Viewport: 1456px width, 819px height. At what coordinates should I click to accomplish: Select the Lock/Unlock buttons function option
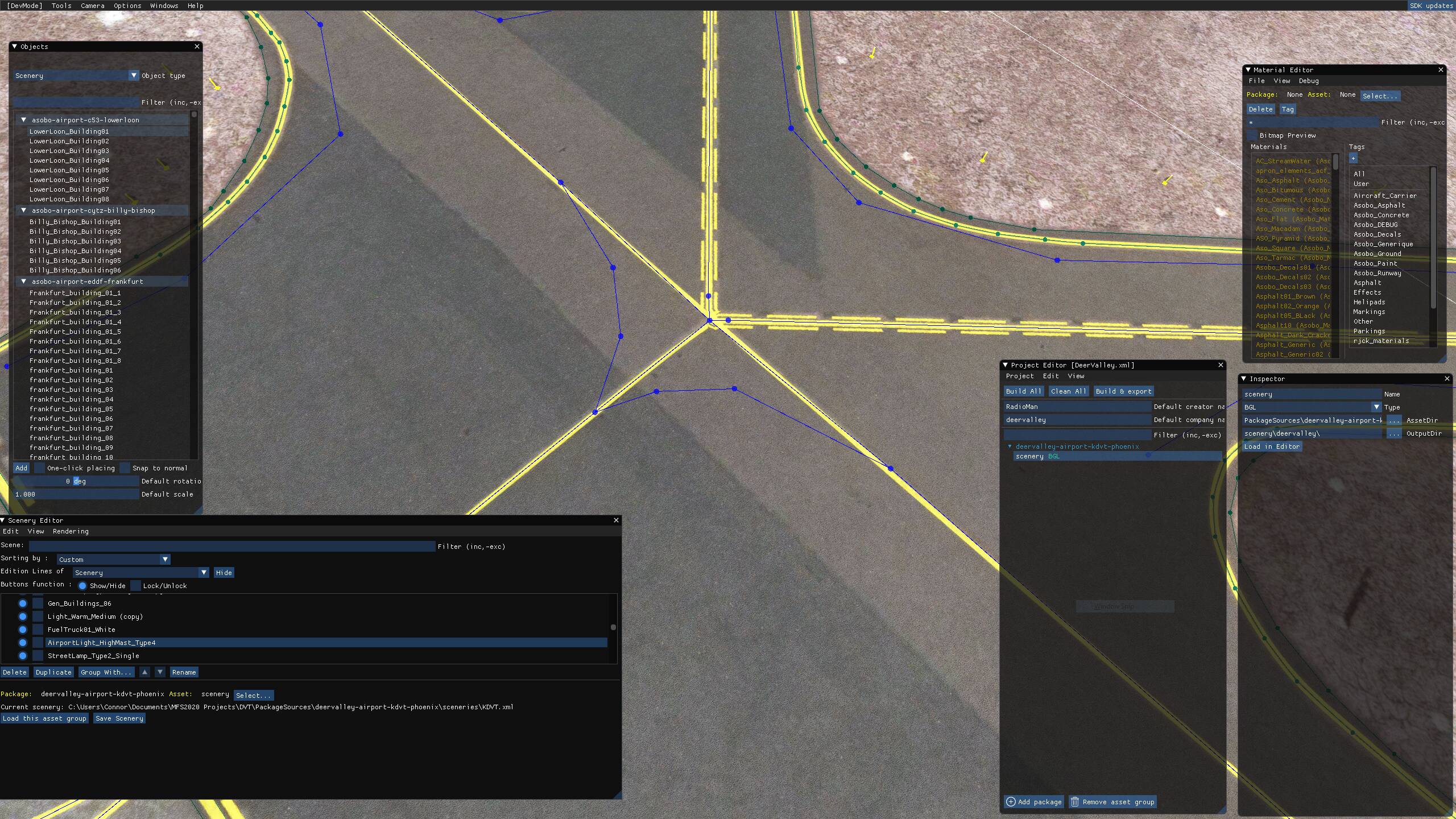(x=136, y=586)
